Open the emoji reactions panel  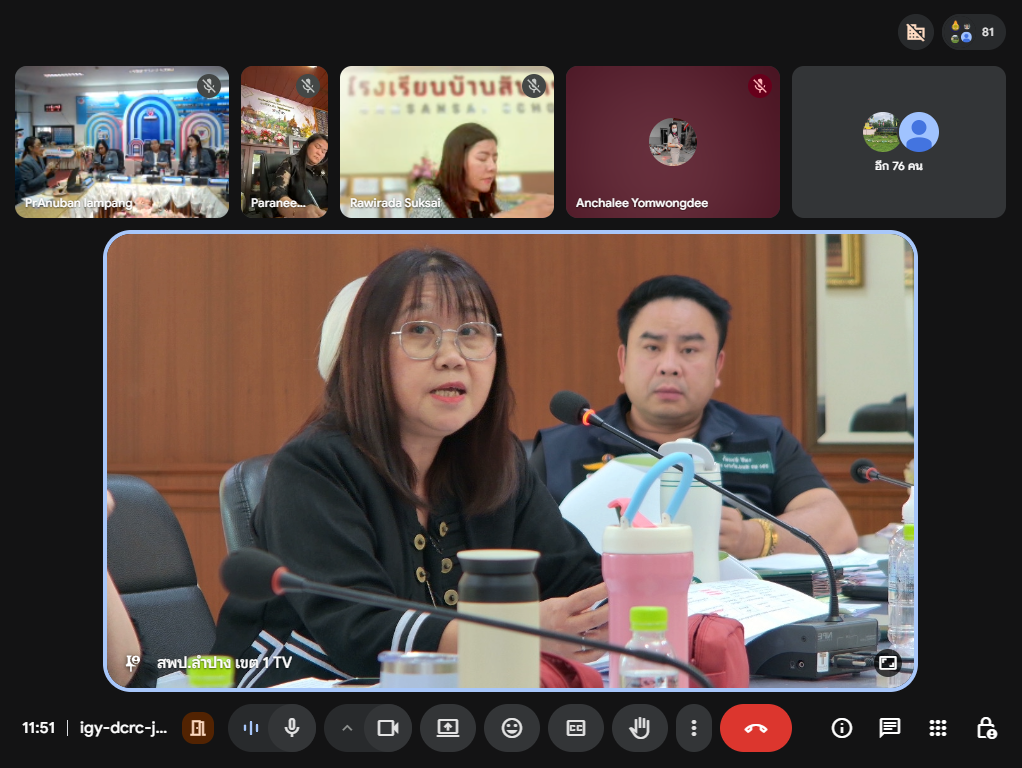click(512, 728)
